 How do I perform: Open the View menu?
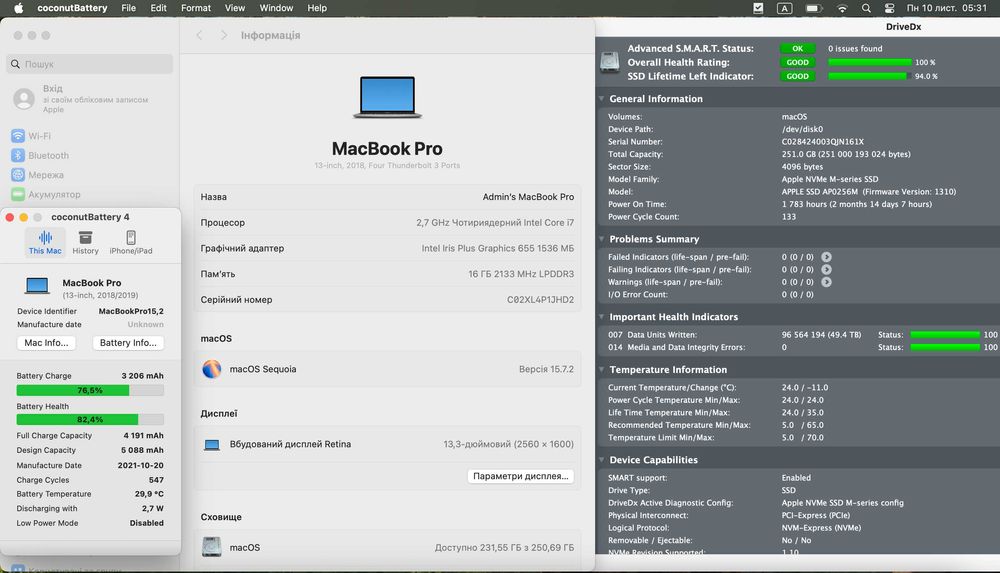[235, 8]
